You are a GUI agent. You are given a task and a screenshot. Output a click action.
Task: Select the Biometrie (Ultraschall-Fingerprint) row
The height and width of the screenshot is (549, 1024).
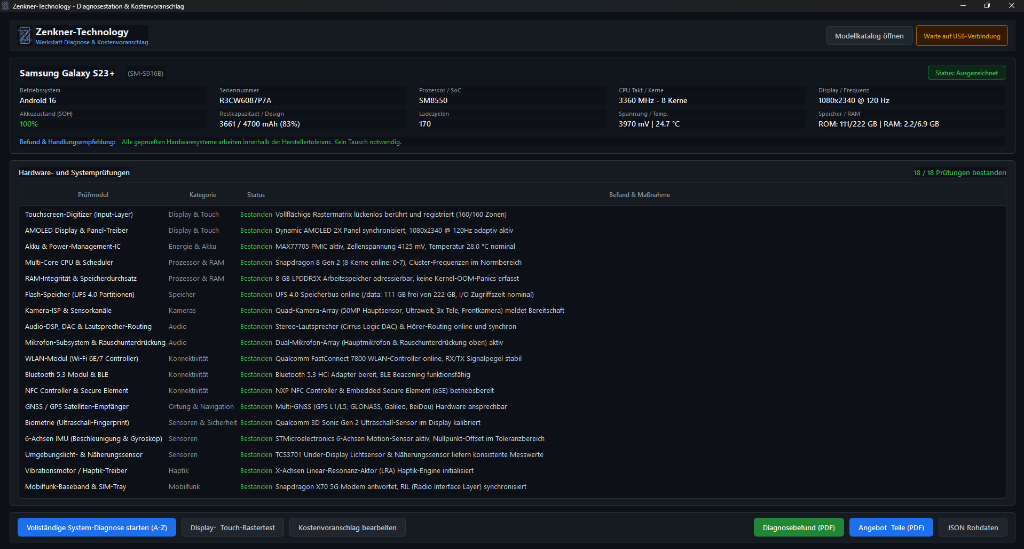pyautogui.click(x=512, y=422)
